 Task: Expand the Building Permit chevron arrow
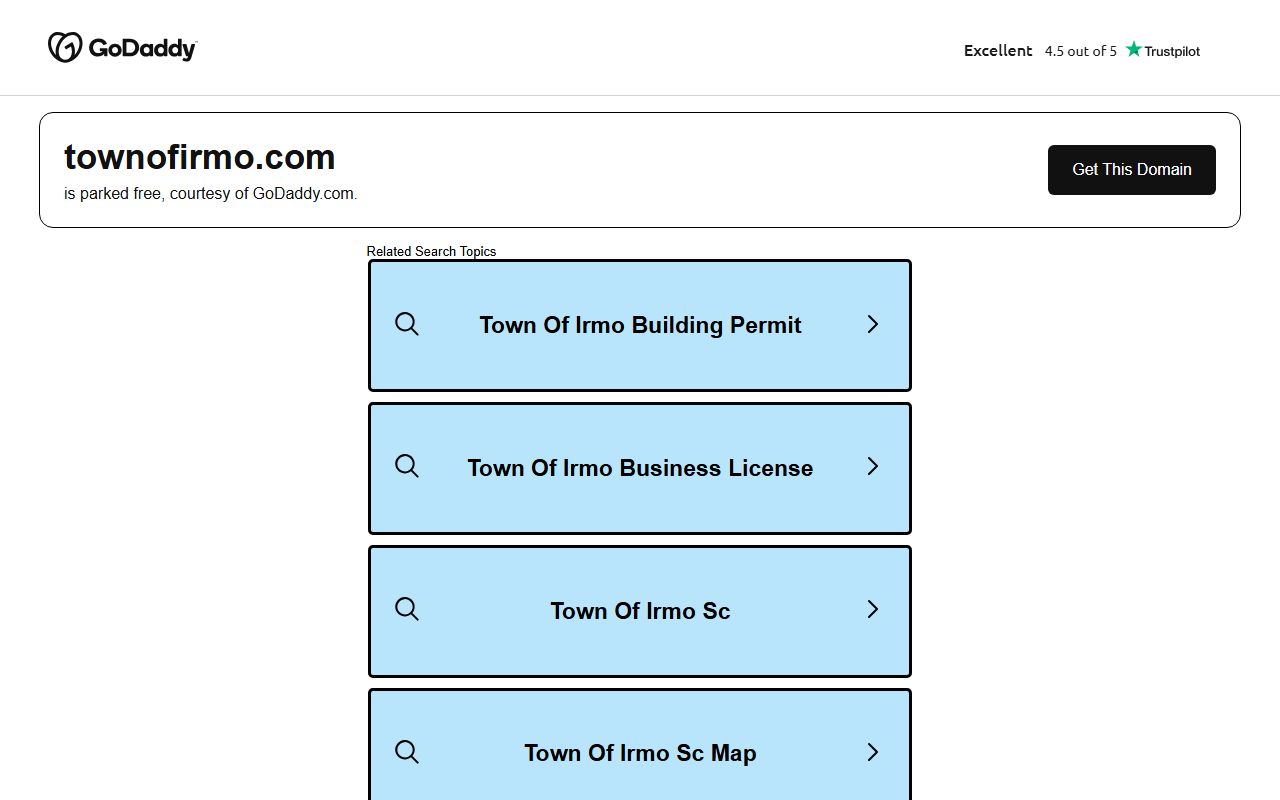coord(872,324)
